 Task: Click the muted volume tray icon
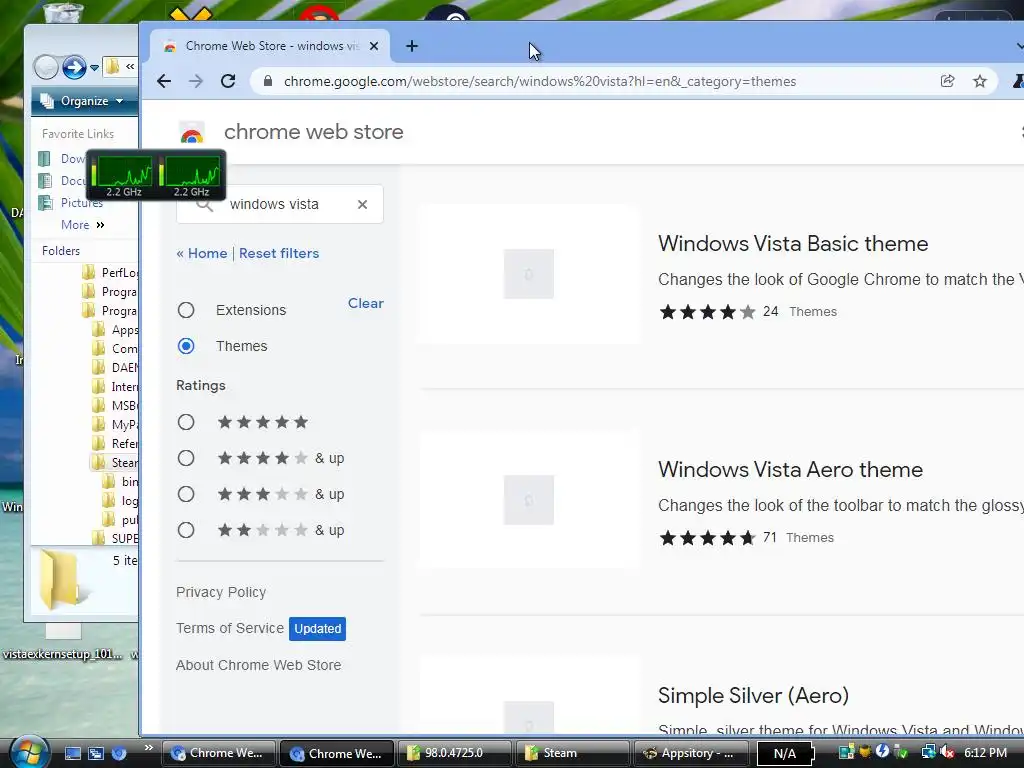tap(947, 752)
